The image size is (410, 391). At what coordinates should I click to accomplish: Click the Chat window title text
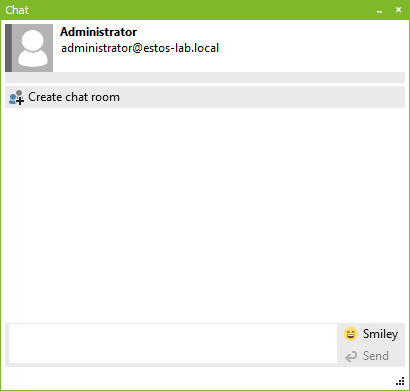click(x=17, y=10)
